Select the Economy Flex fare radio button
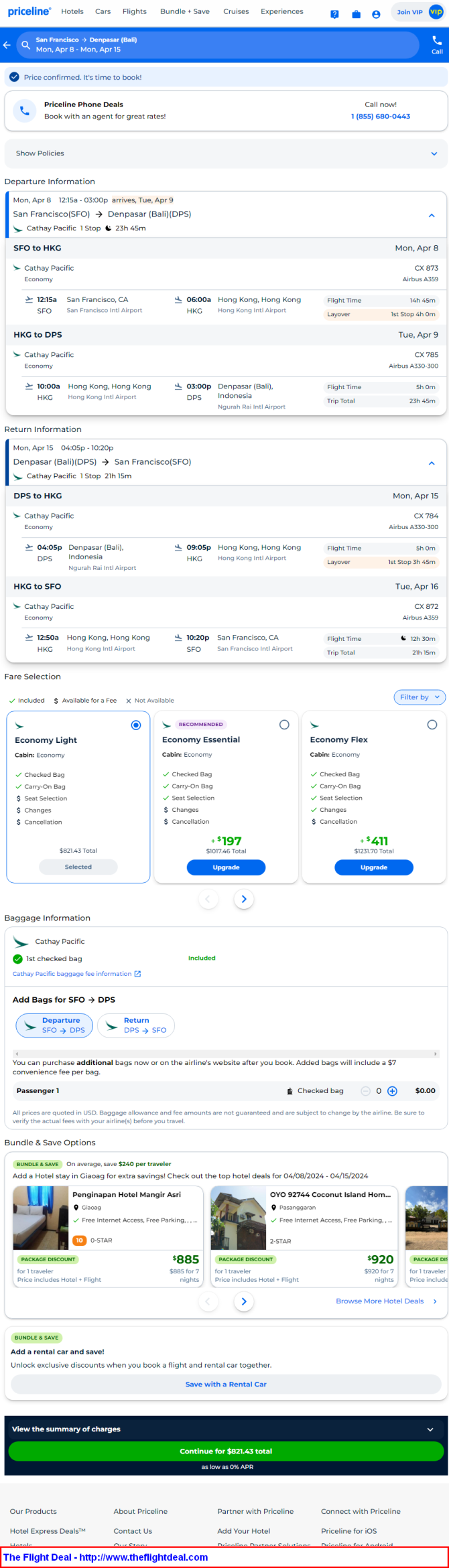Viewport: 449px width, 1568px height. click(432, 725)
